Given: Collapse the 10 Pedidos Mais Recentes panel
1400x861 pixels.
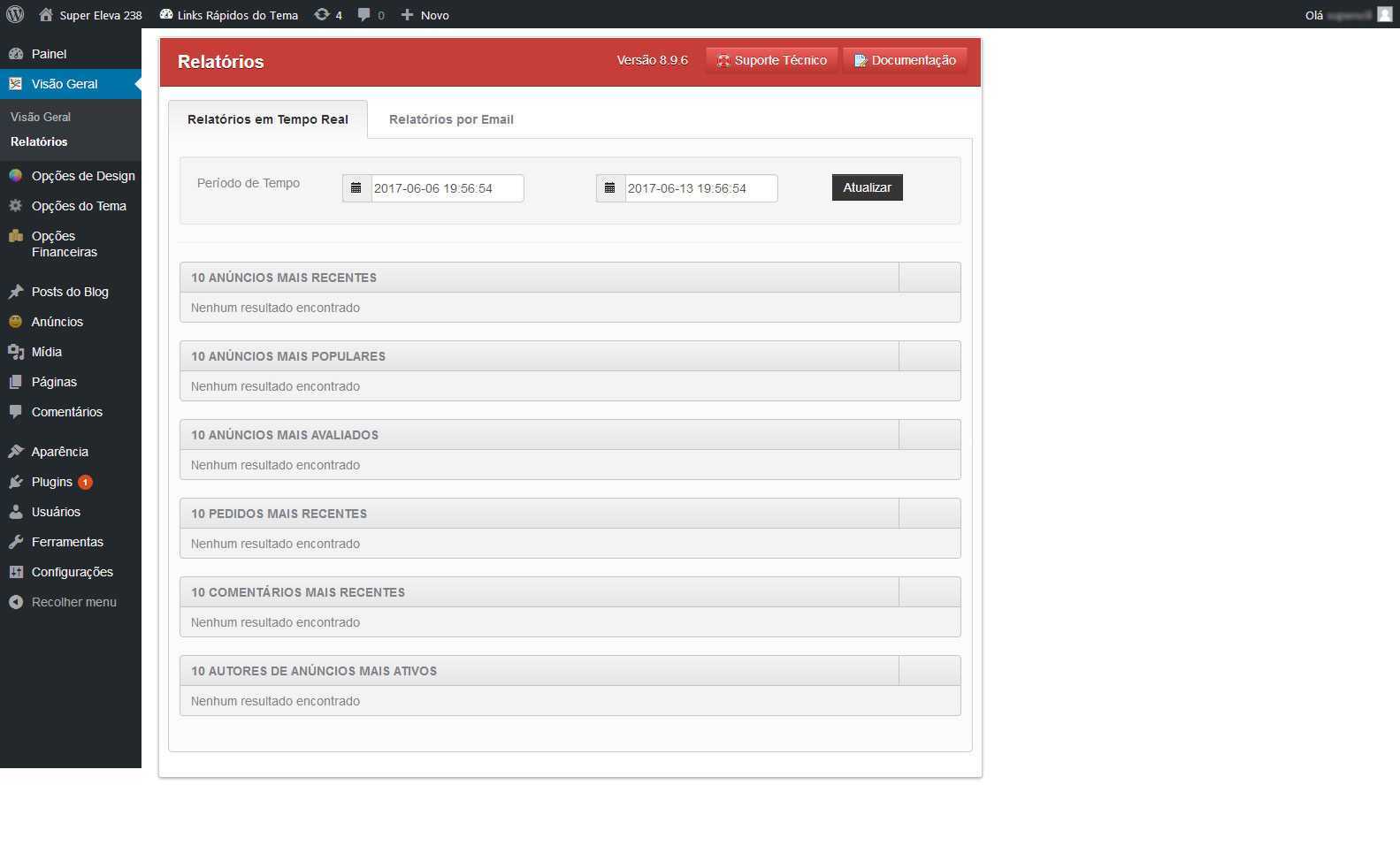Looking at the screenshot, I should tap(929, 514).
